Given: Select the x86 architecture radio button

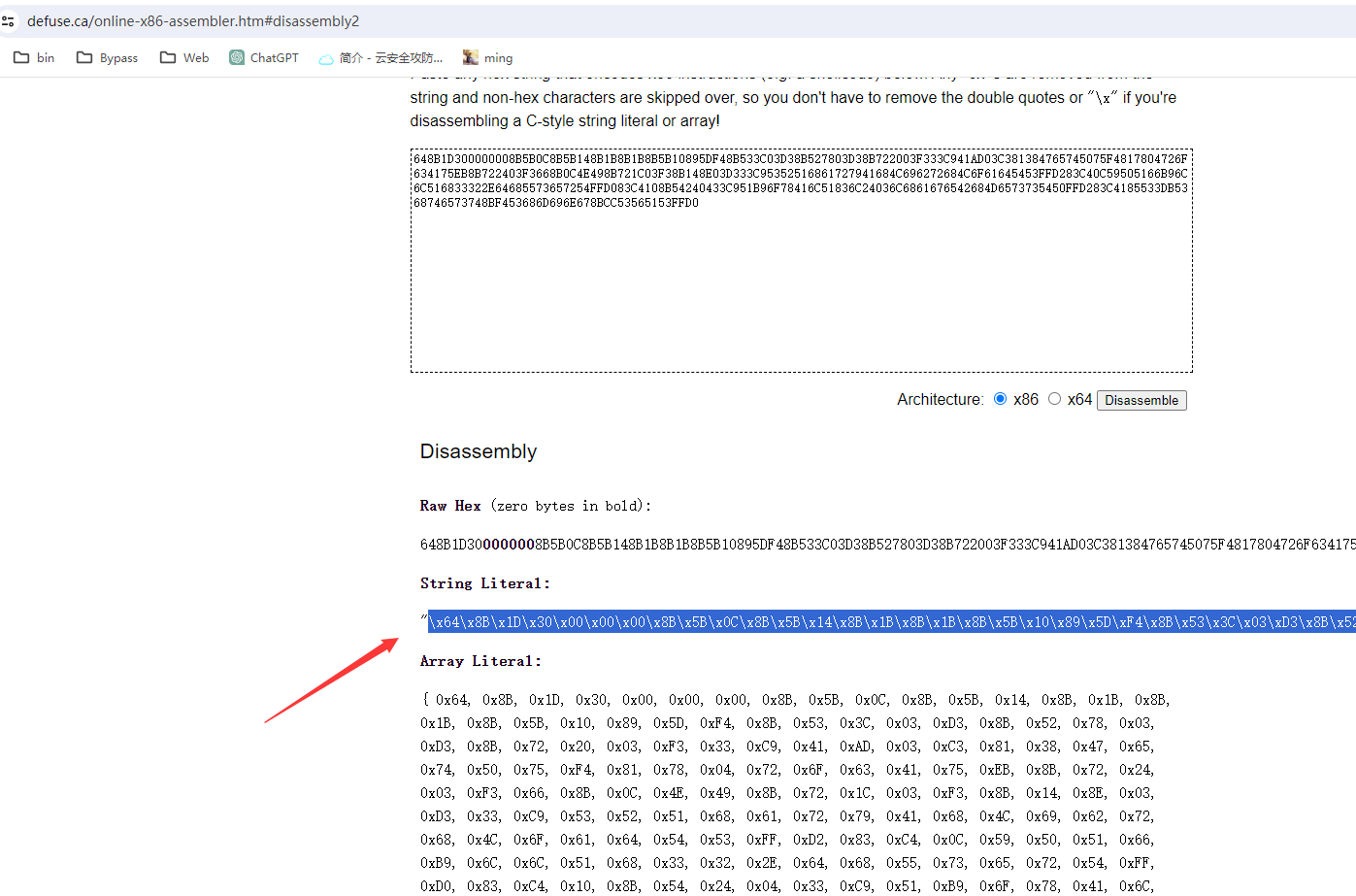Looking at the screenshot, I should (1001, 399).
